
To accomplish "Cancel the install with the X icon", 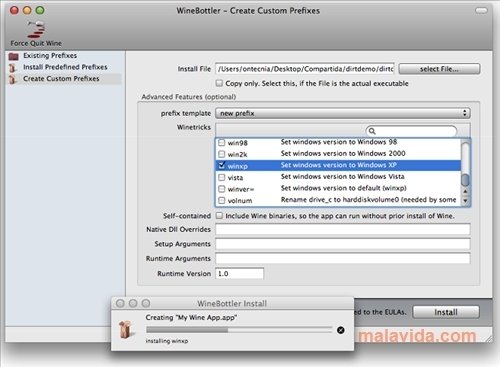I will pyautogui.click(x=341, y=330).
